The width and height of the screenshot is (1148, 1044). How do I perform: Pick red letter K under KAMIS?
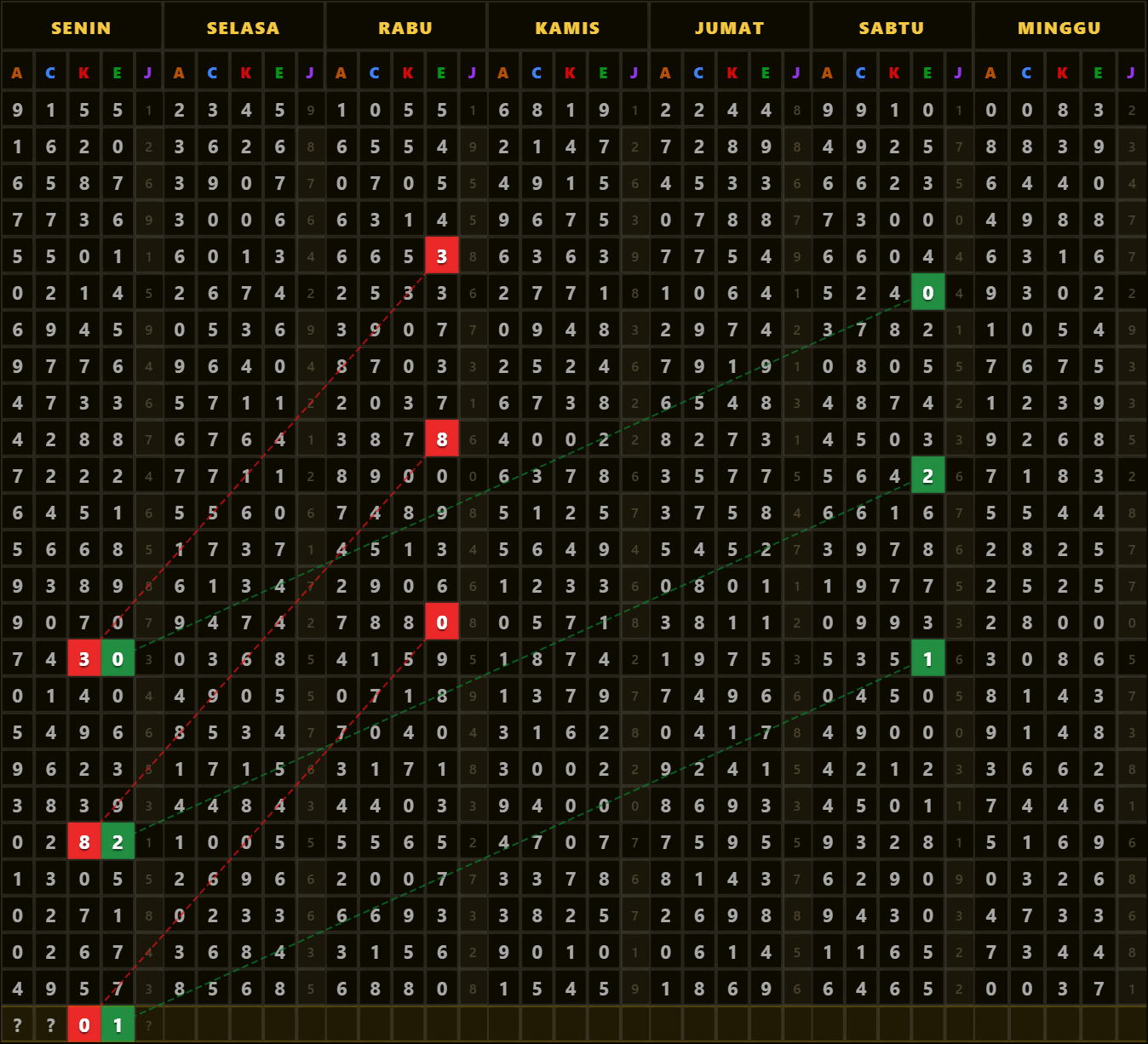[570, 73]
